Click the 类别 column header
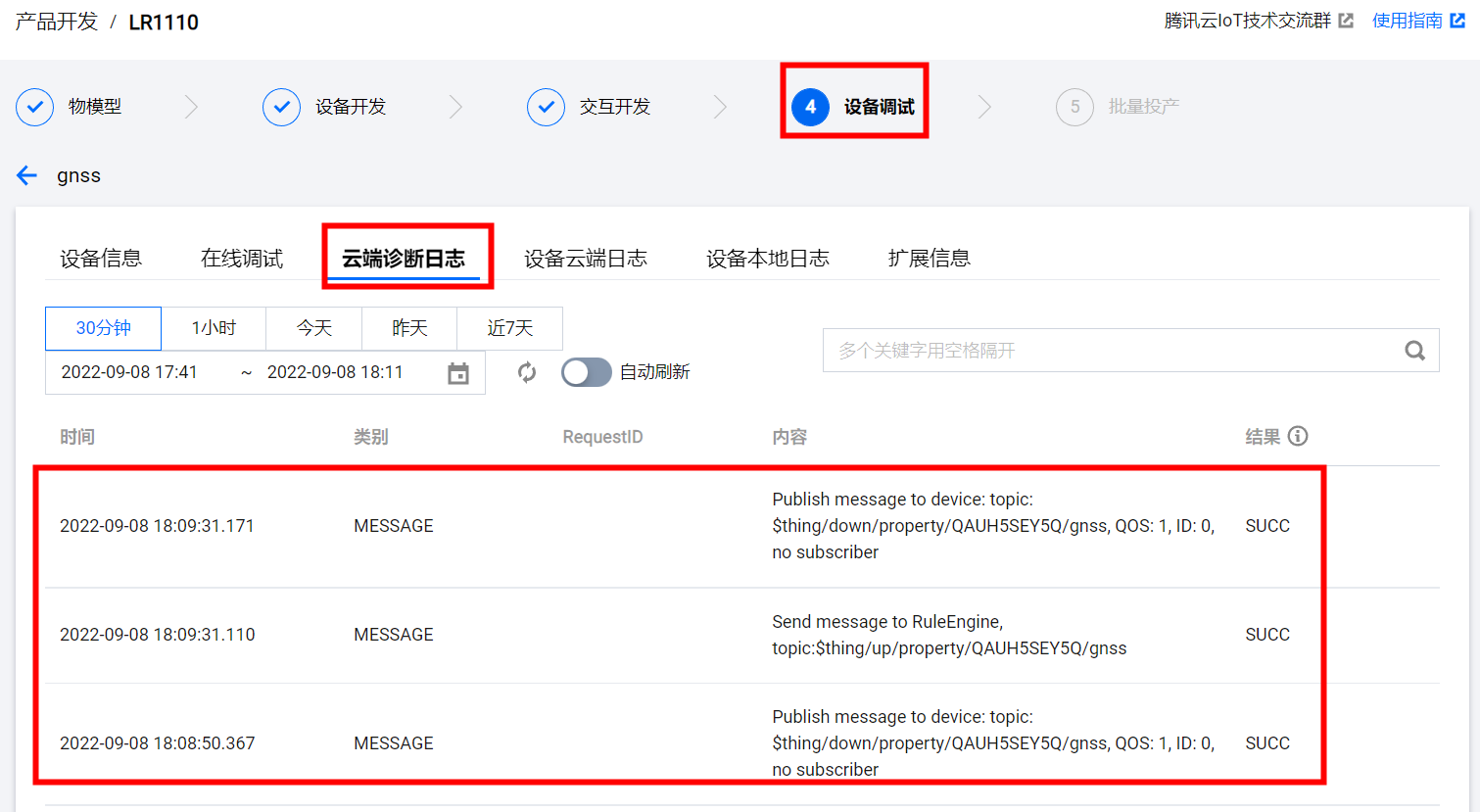This screenshot has width=1480, height=812. [371, 437]
